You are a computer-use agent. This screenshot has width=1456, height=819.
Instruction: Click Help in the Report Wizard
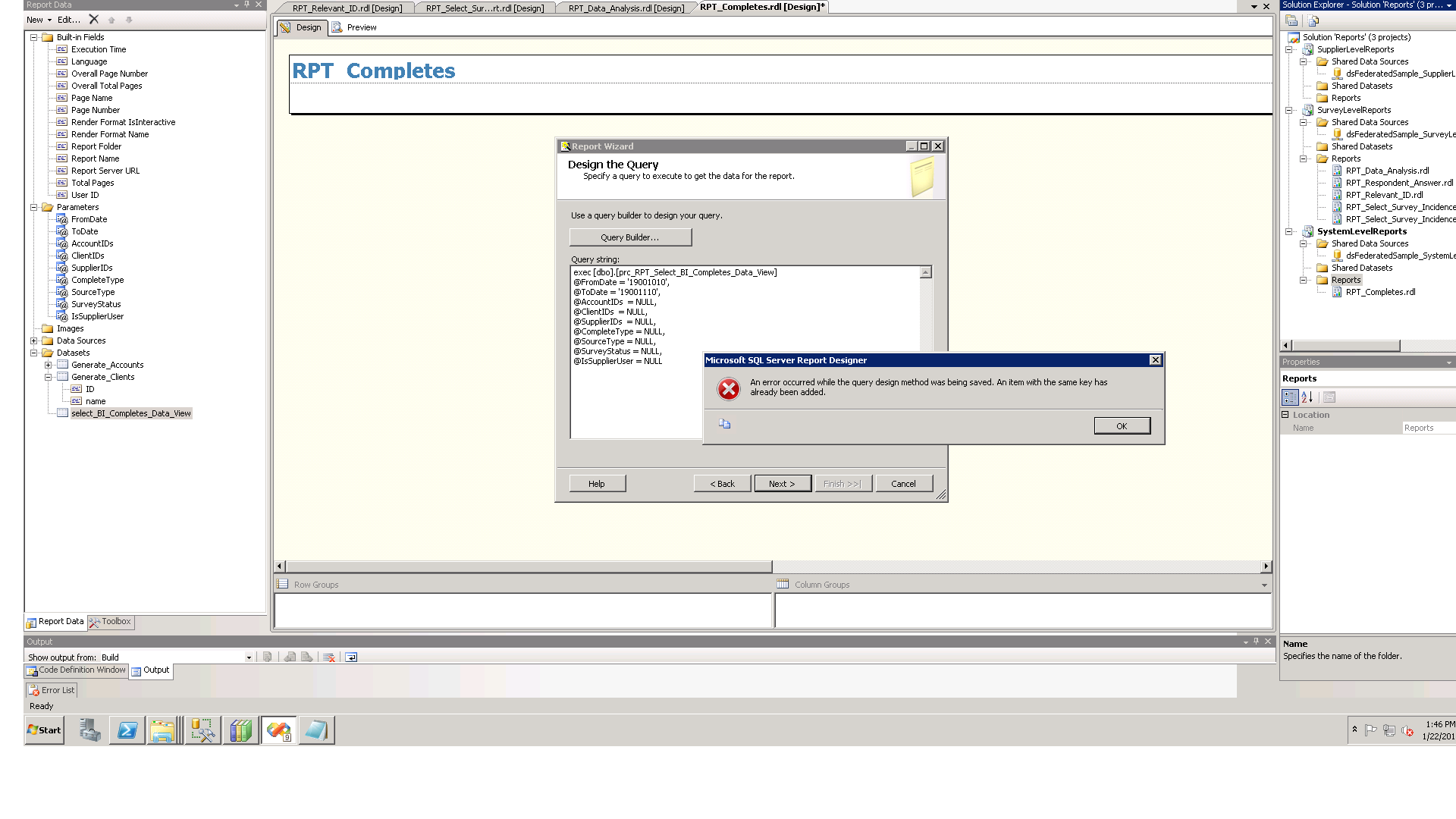[x=598, y=484]
